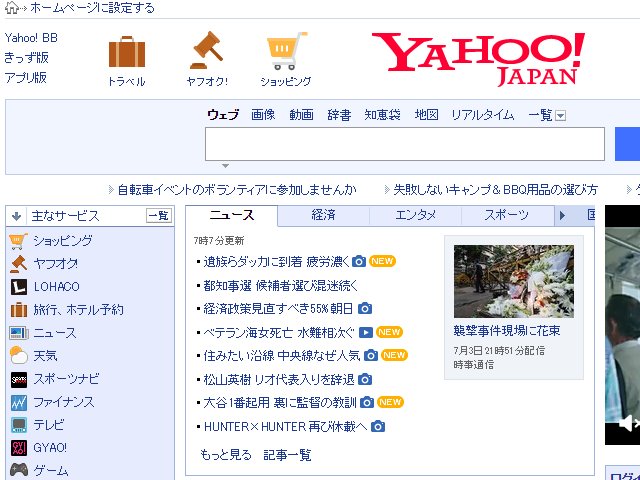Click camera icon next to 住みたい沿線 headline
The image size is (640, 480).
[371, 356]
